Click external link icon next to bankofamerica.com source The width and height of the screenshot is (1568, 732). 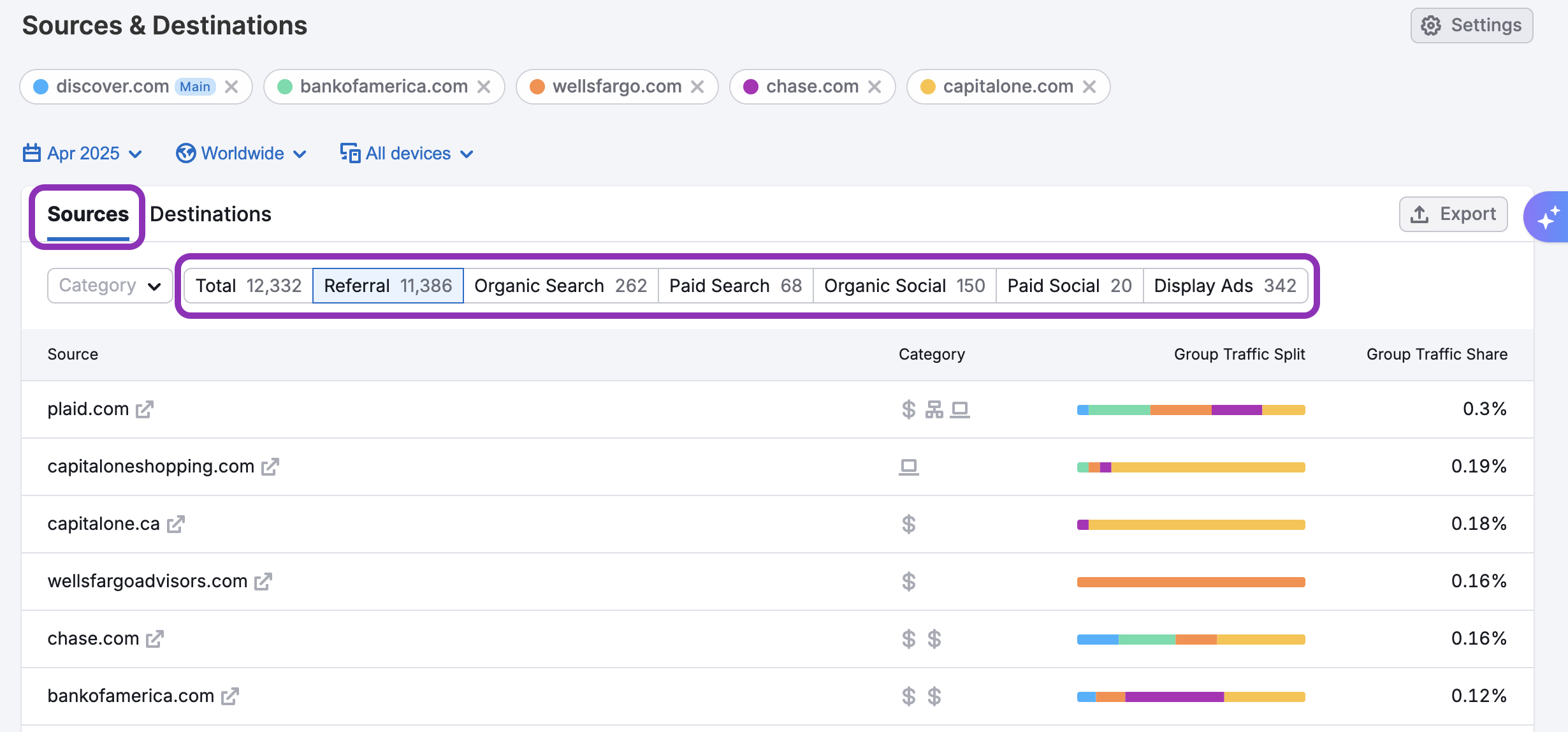[230, 696]
